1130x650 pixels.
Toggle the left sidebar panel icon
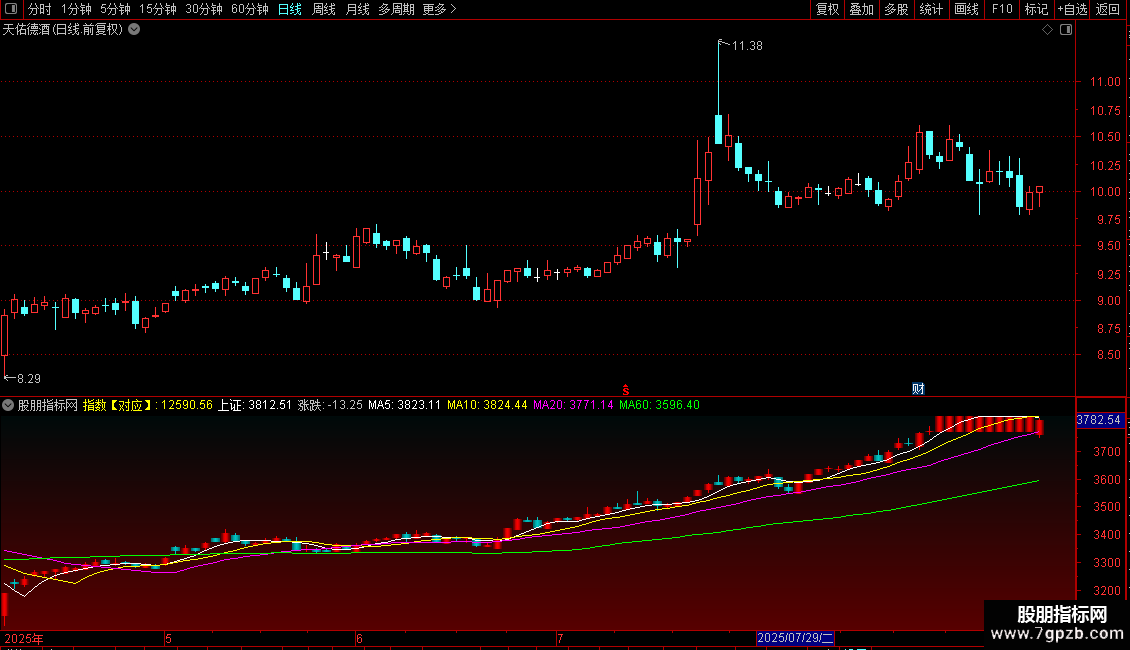tap(11, 9)
